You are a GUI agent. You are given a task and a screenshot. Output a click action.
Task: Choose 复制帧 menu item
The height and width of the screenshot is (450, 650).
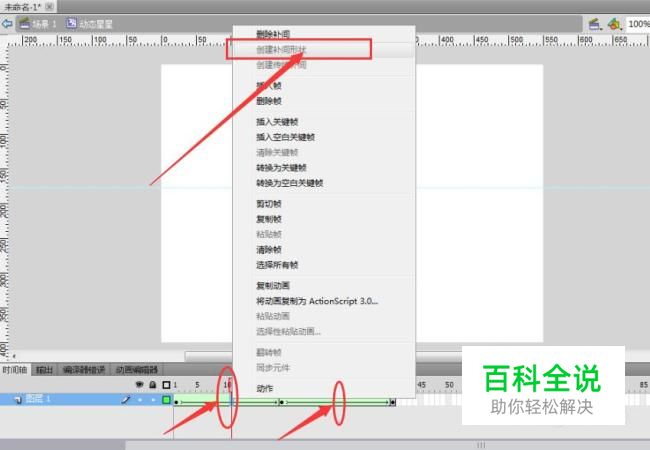coord(269,219)
